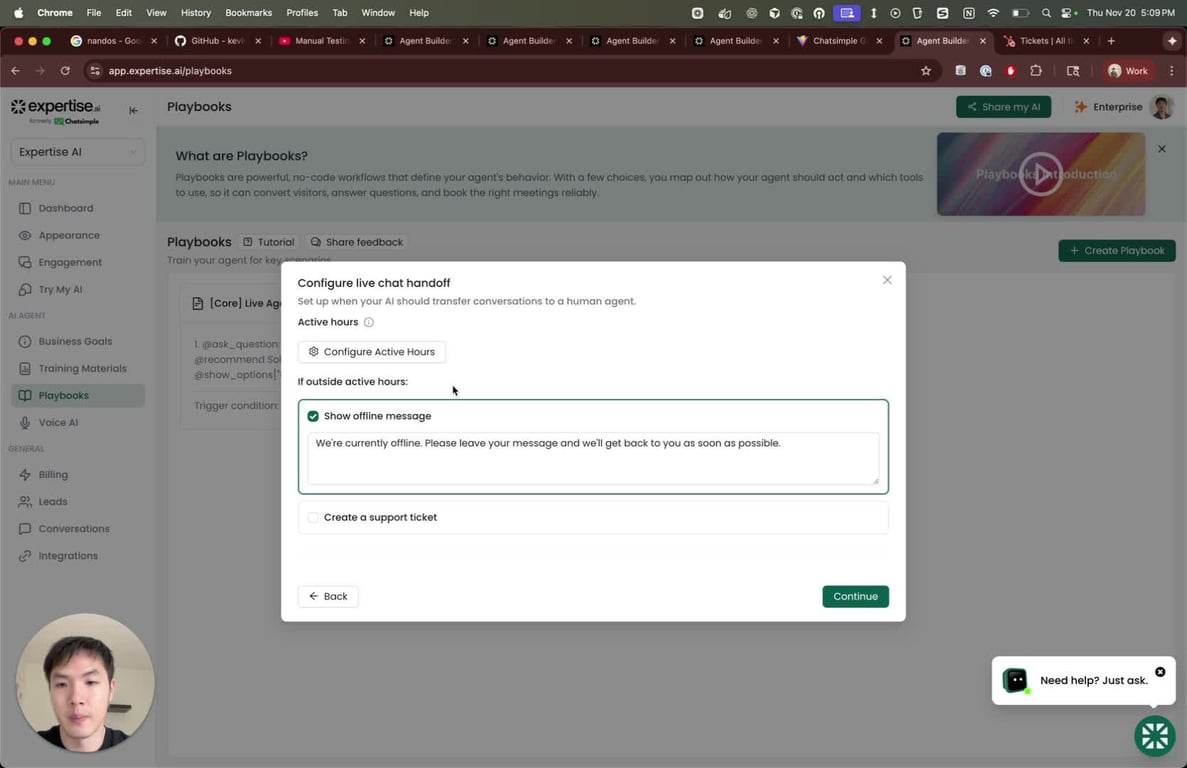Click the Chrome three-dot menu
This screenshot has width=1187, height=768.
pyautogui.click(x=1171, y=70)
